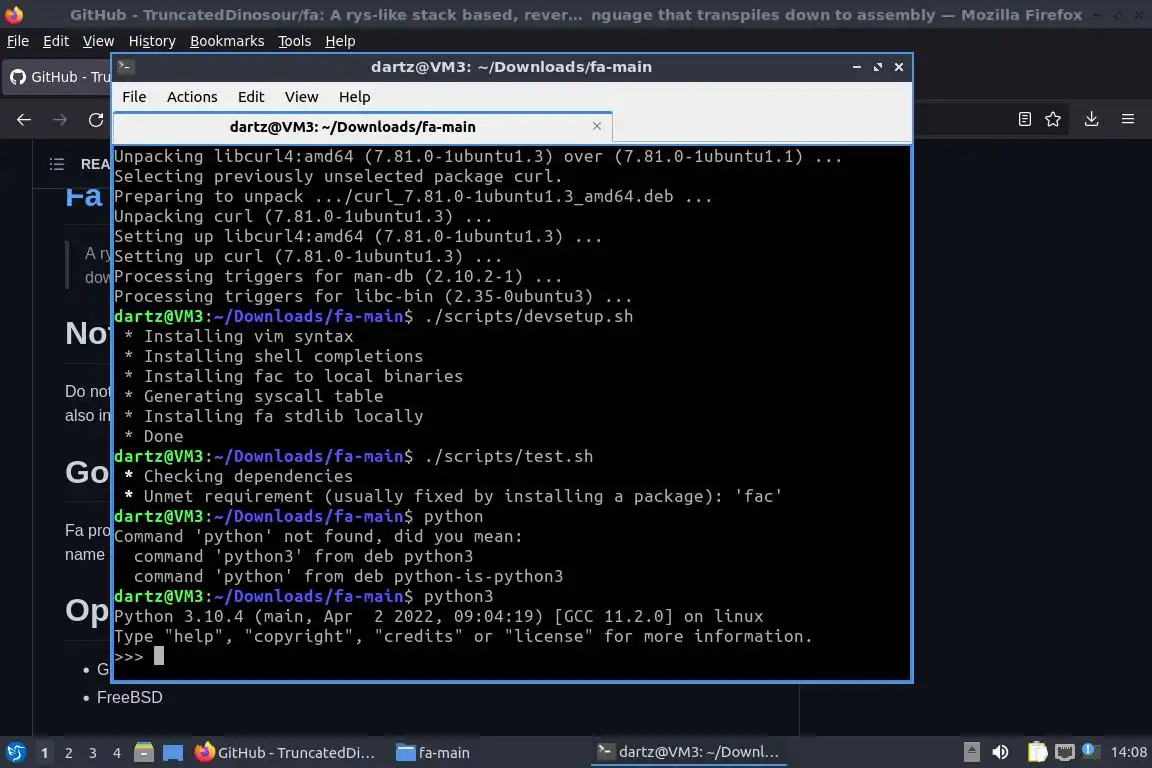
Task: Click the Python 3.10.4 version line
Action: (439, 616)
